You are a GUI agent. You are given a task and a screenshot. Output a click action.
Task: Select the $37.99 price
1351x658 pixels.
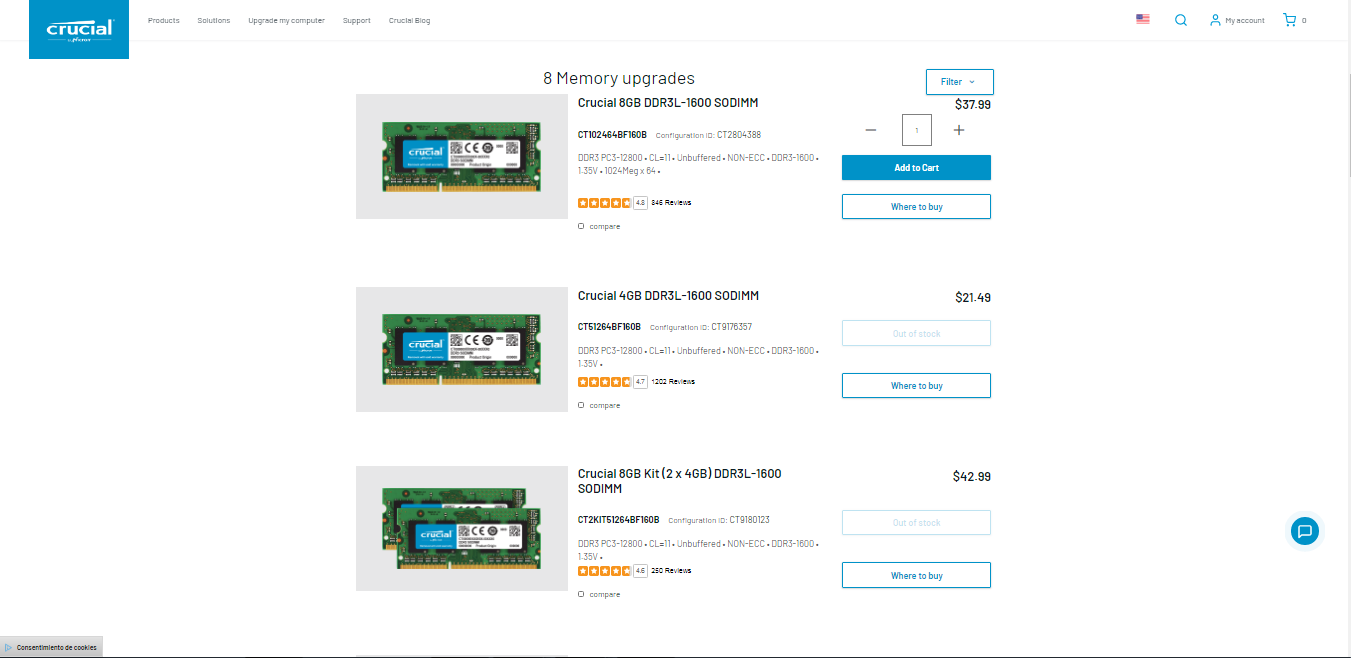tap(973, 104)
